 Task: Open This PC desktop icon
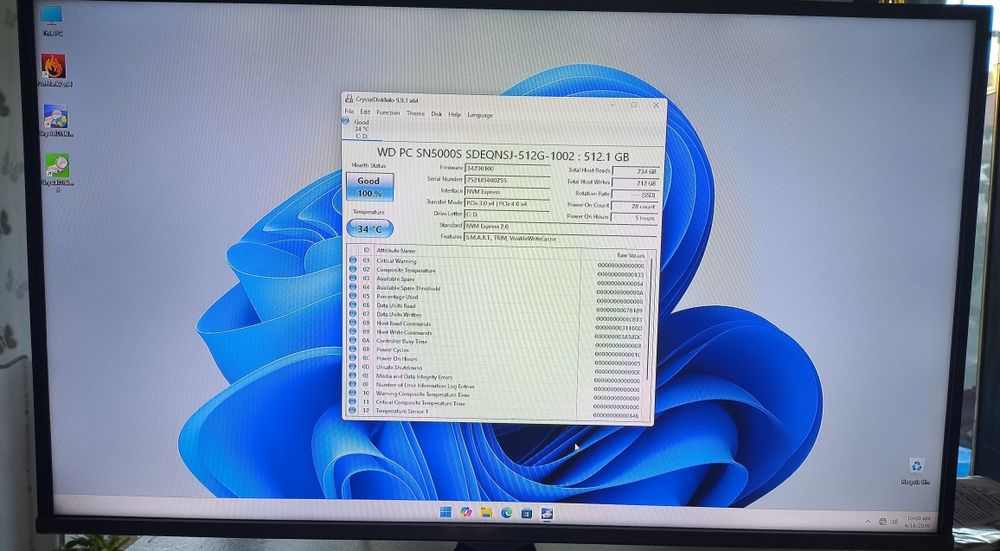coord(51,19)
